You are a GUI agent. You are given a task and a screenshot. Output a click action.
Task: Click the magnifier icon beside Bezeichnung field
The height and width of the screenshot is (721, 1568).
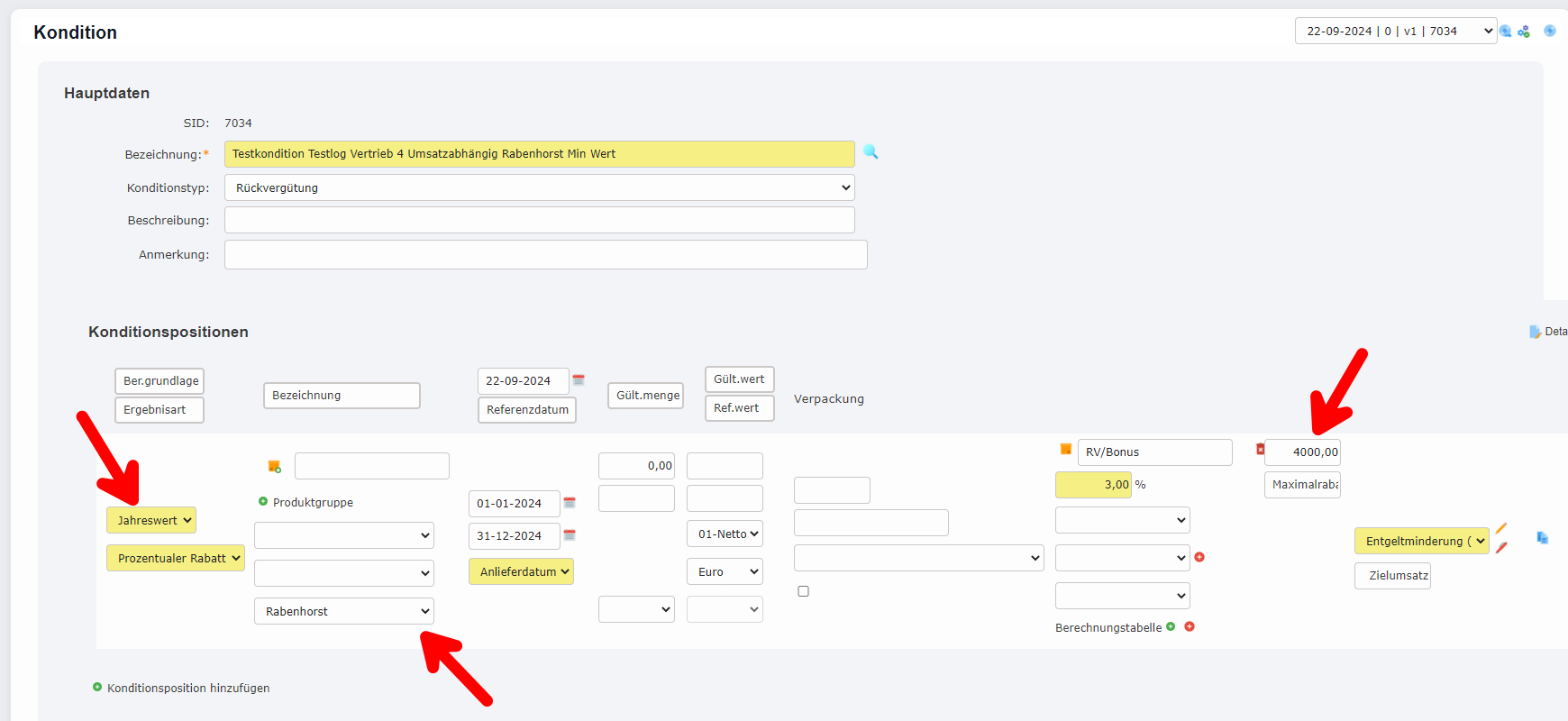coord(870,152)
